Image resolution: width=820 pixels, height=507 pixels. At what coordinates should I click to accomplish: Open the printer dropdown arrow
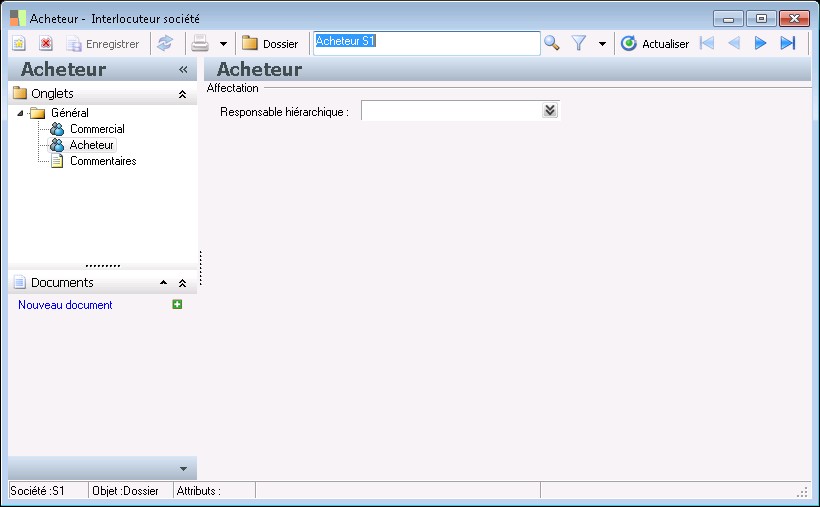(x=223, y=44)
